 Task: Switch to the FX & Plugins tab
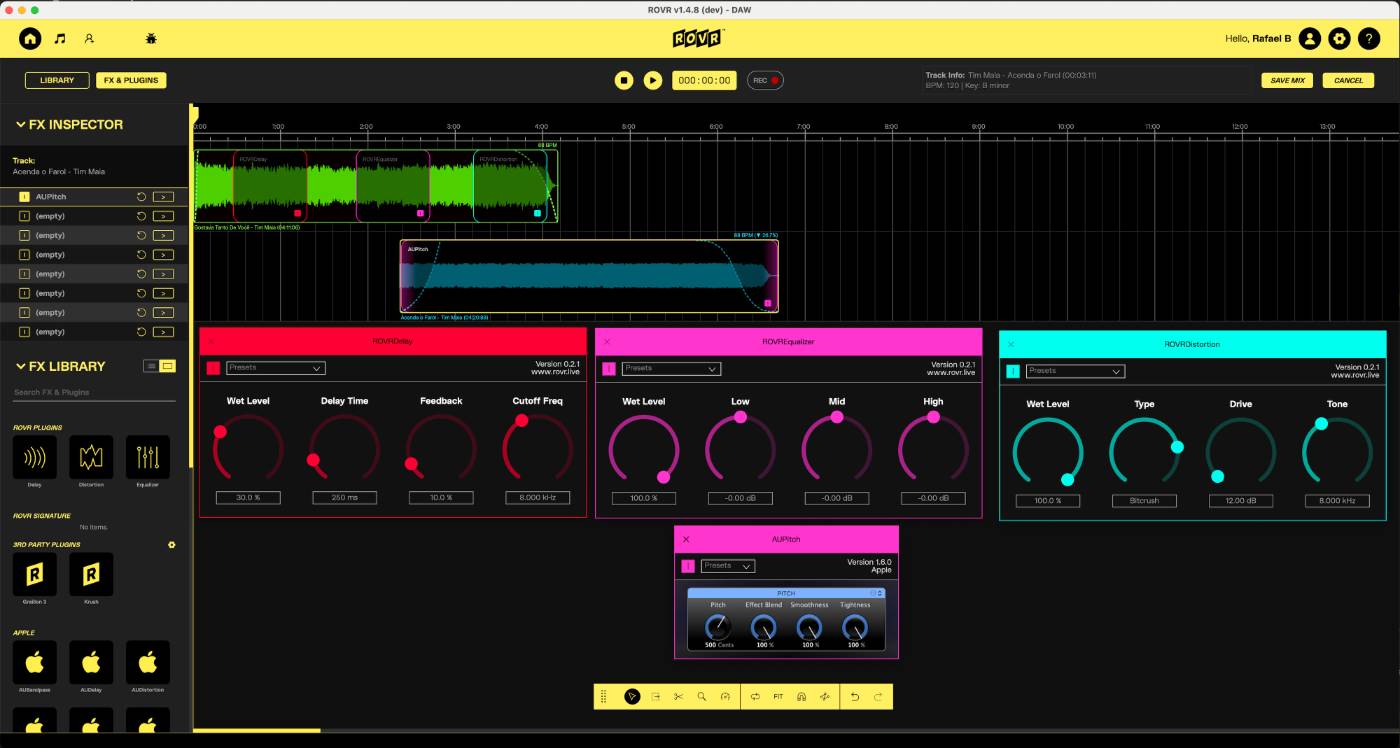click(x=131, y=80)
